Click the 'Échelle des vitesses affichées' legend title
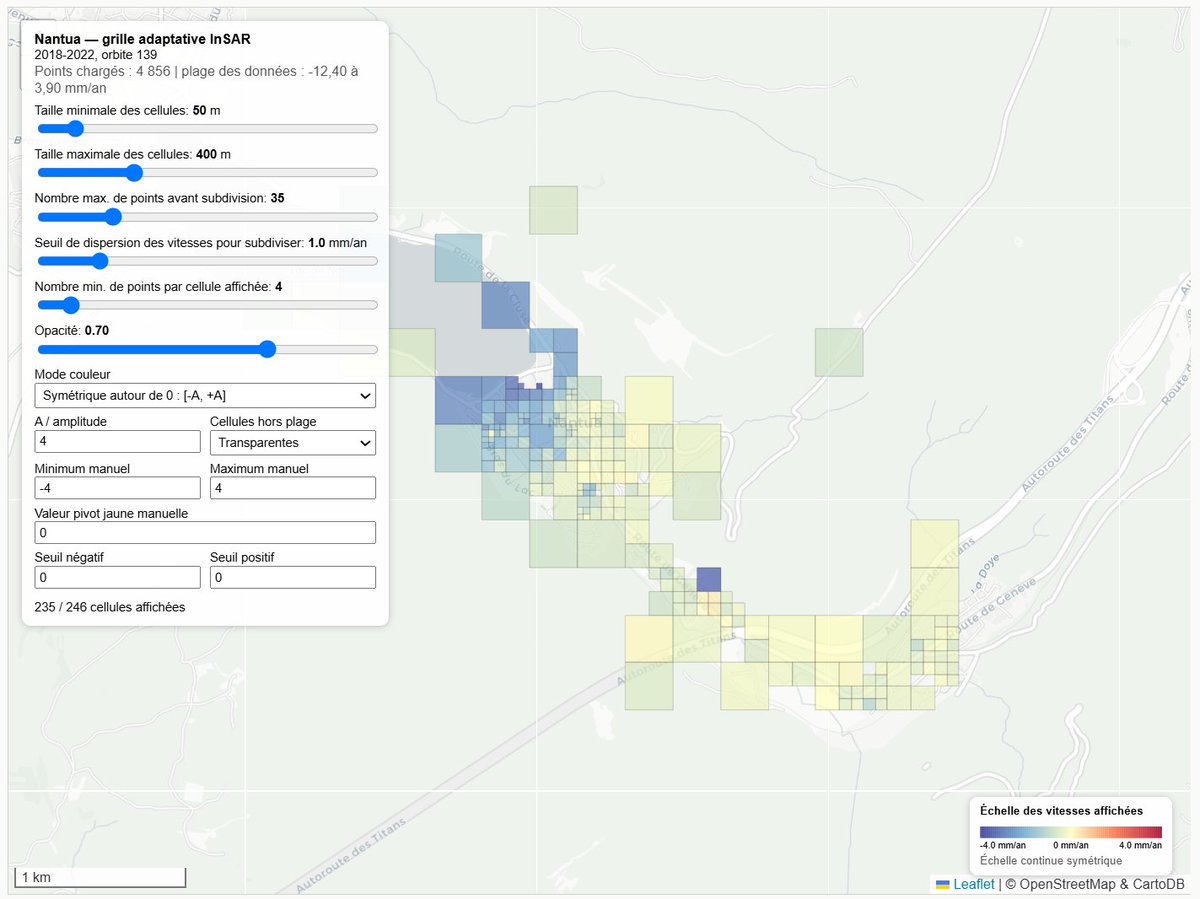Viewport: 1200px width, 899px height. 1061,811
